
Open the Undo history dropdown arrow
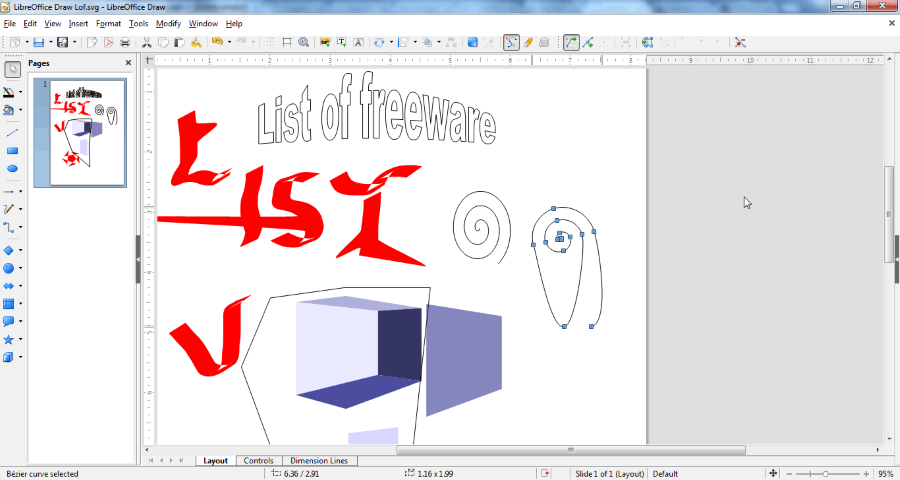tap(229, 42)
